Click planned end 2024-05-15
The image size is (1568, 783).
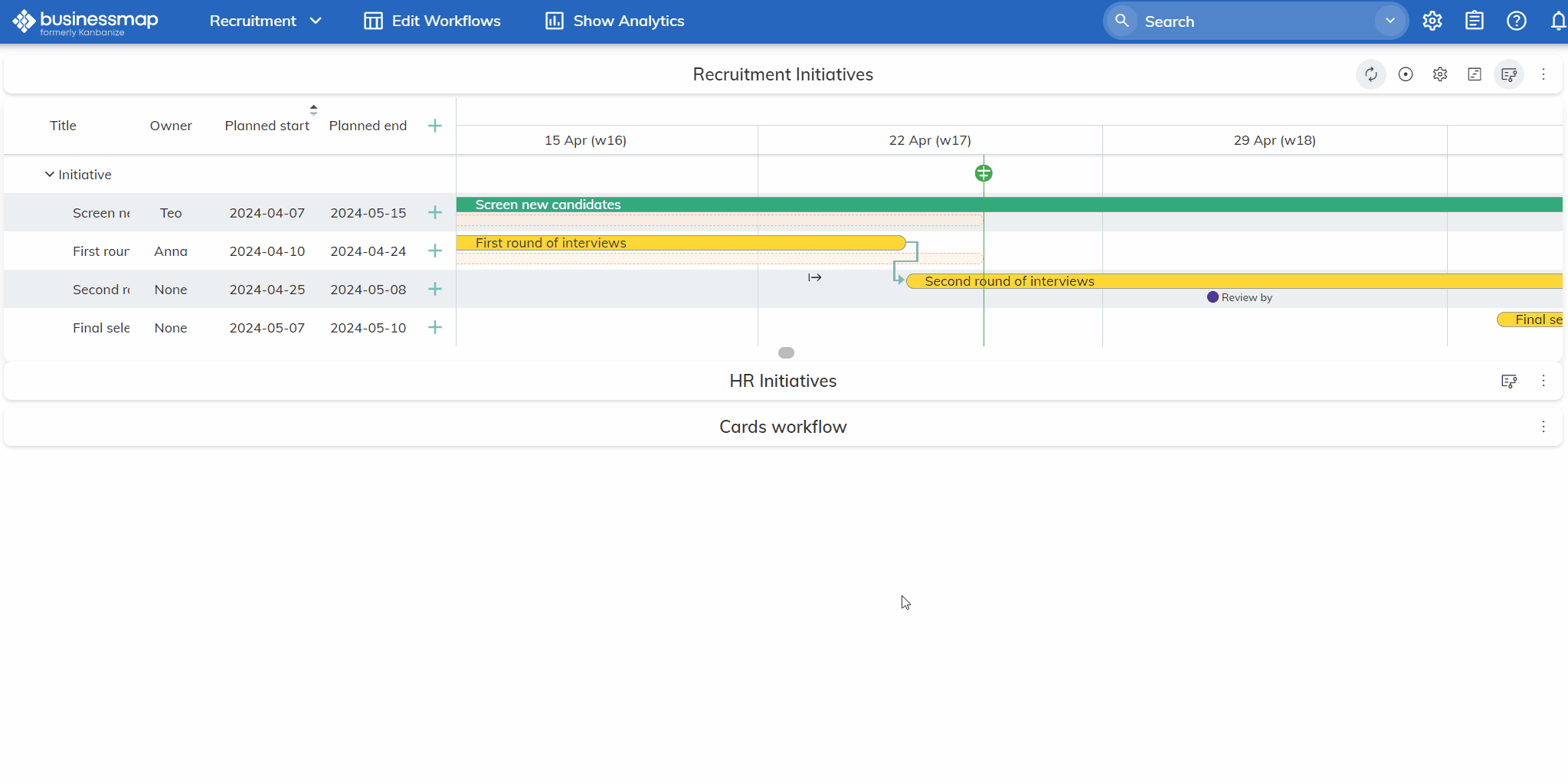tap(368, 213)
